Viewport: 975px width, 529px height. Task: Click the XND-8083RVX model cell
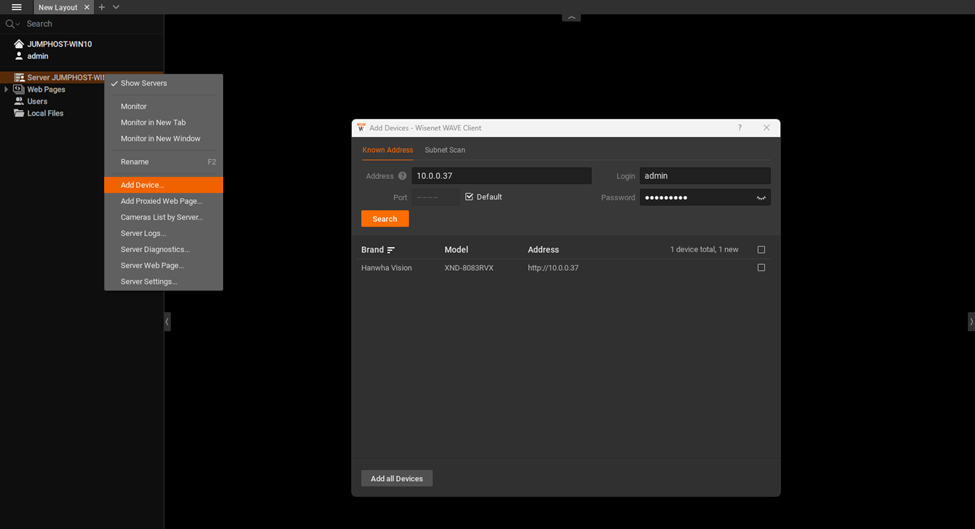469,268
